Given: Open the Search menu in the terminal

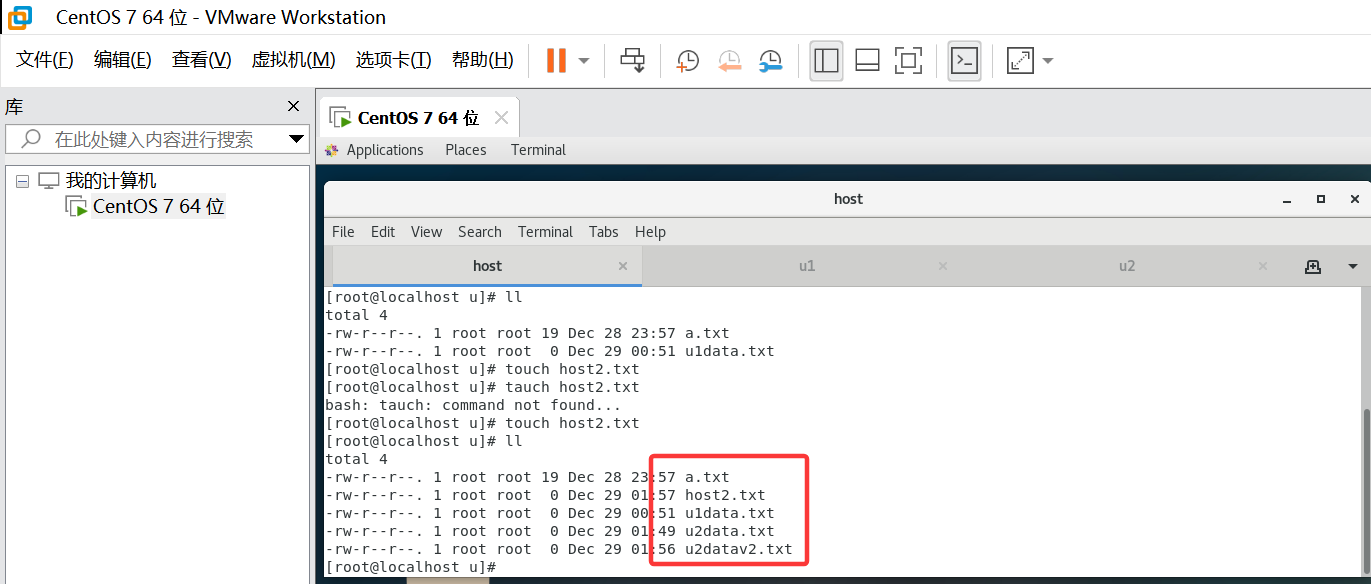Looking at the screenshot, I should pyautogui.click(x=479, y=231).
